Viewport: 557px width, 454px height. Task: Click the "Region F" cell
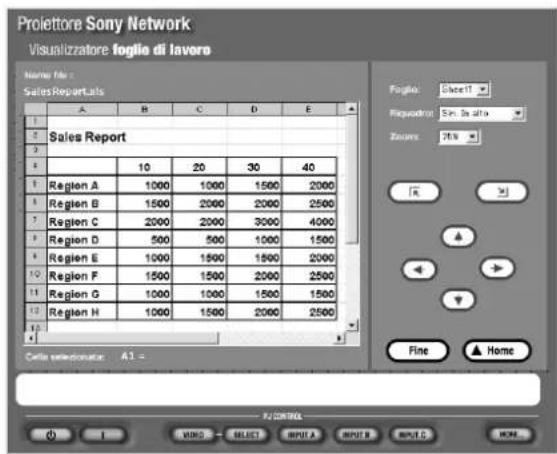[x=82, y=276]
